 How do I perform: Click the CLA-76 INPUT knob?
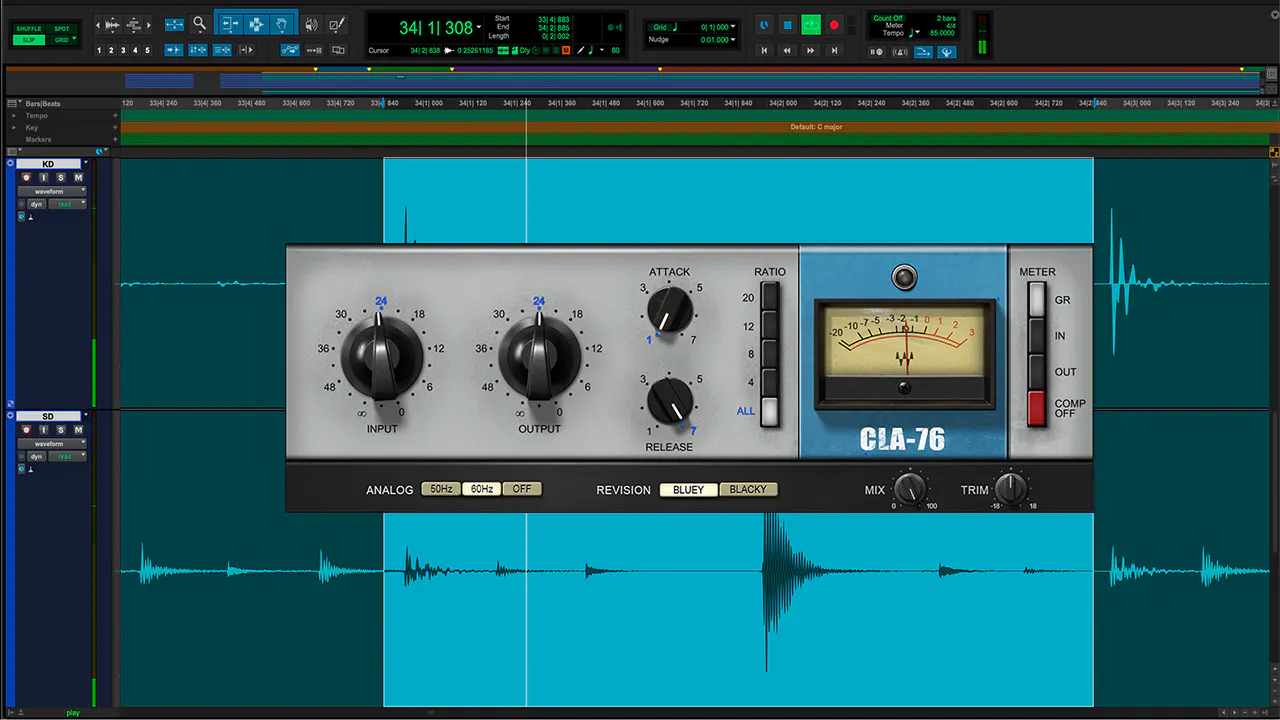coord(381,357)
